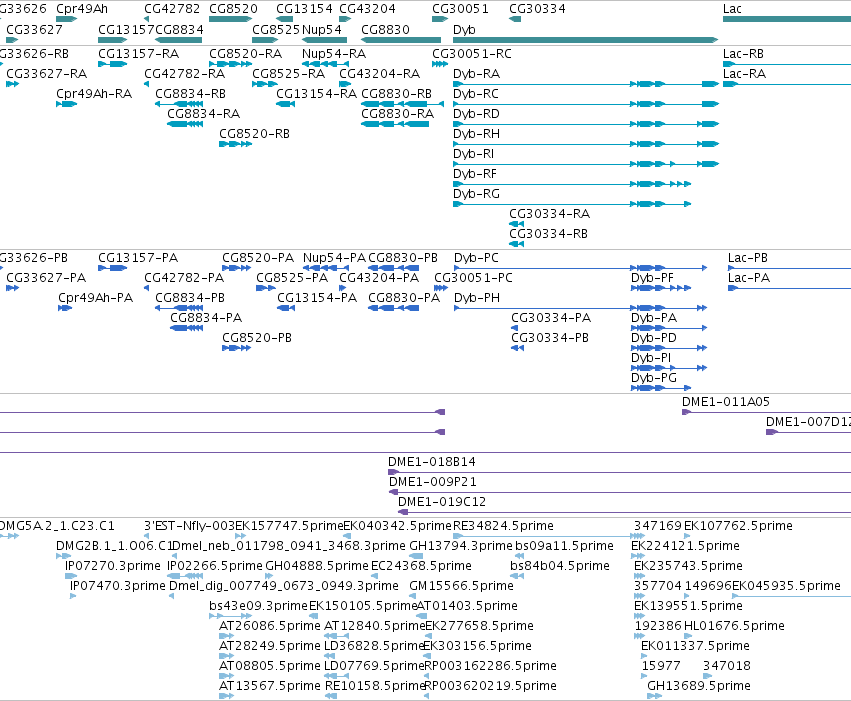851x701 pixels.
Task: Select EST 347018 label
Action: tap(727, 666)
